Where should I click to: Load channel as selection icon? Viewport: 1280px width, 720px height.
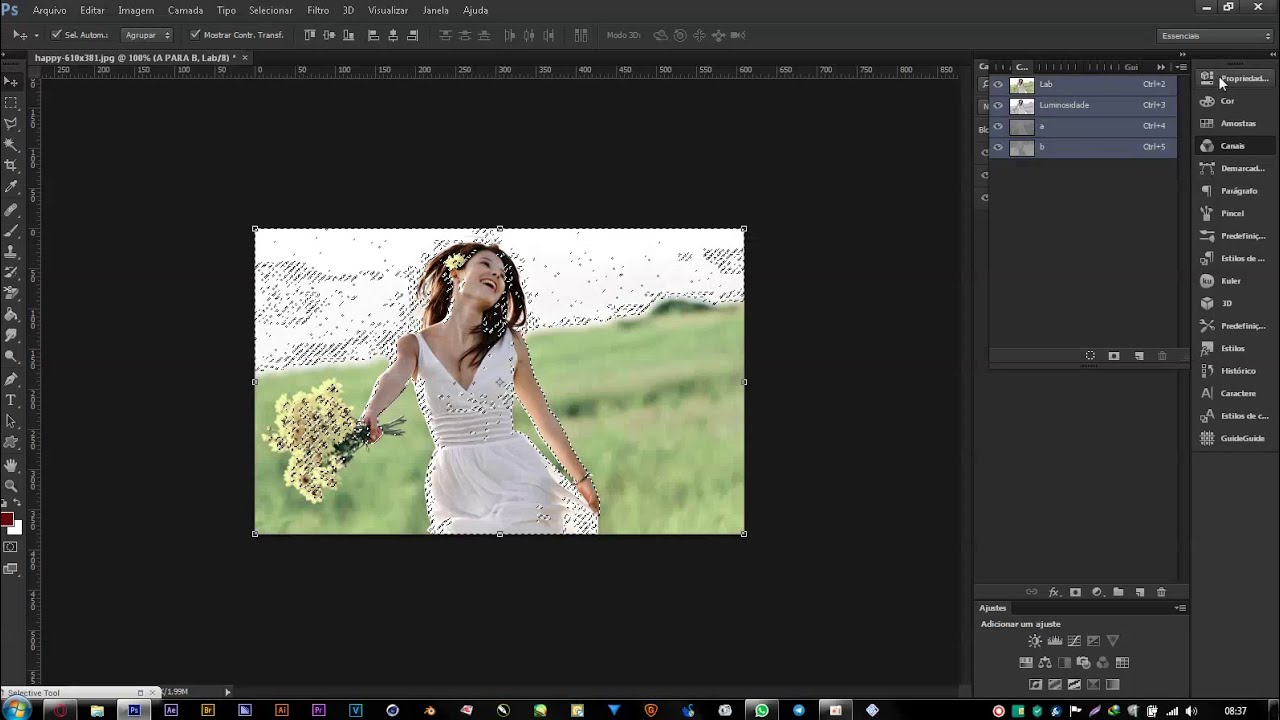point(1090,356)
